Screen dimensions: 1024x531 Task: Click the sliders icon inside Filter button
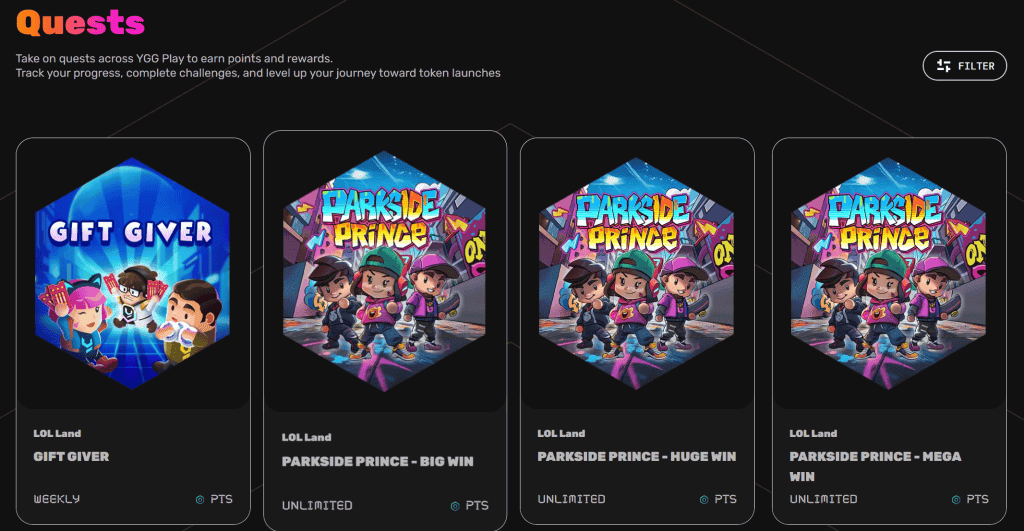(x=943, y=66)
